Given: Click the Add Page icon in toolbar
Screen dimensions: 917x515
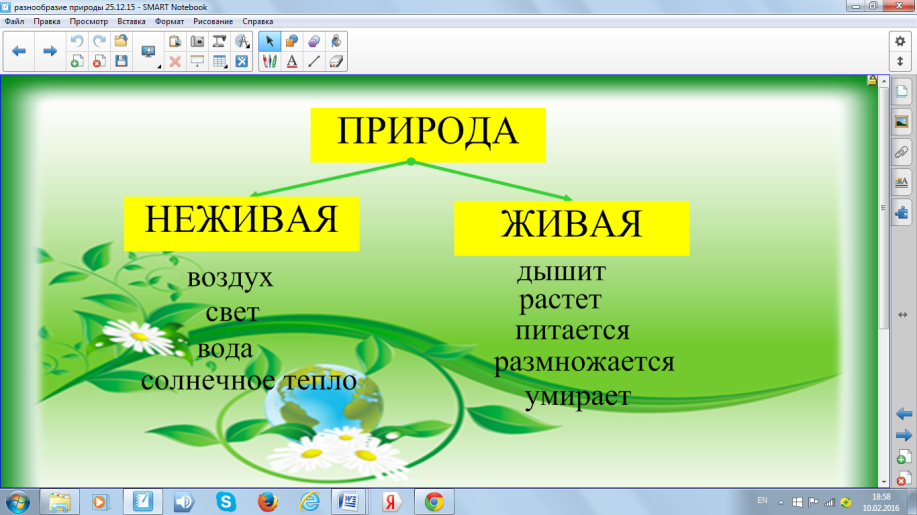Looking at the screenshot, I should coord(77,61).
